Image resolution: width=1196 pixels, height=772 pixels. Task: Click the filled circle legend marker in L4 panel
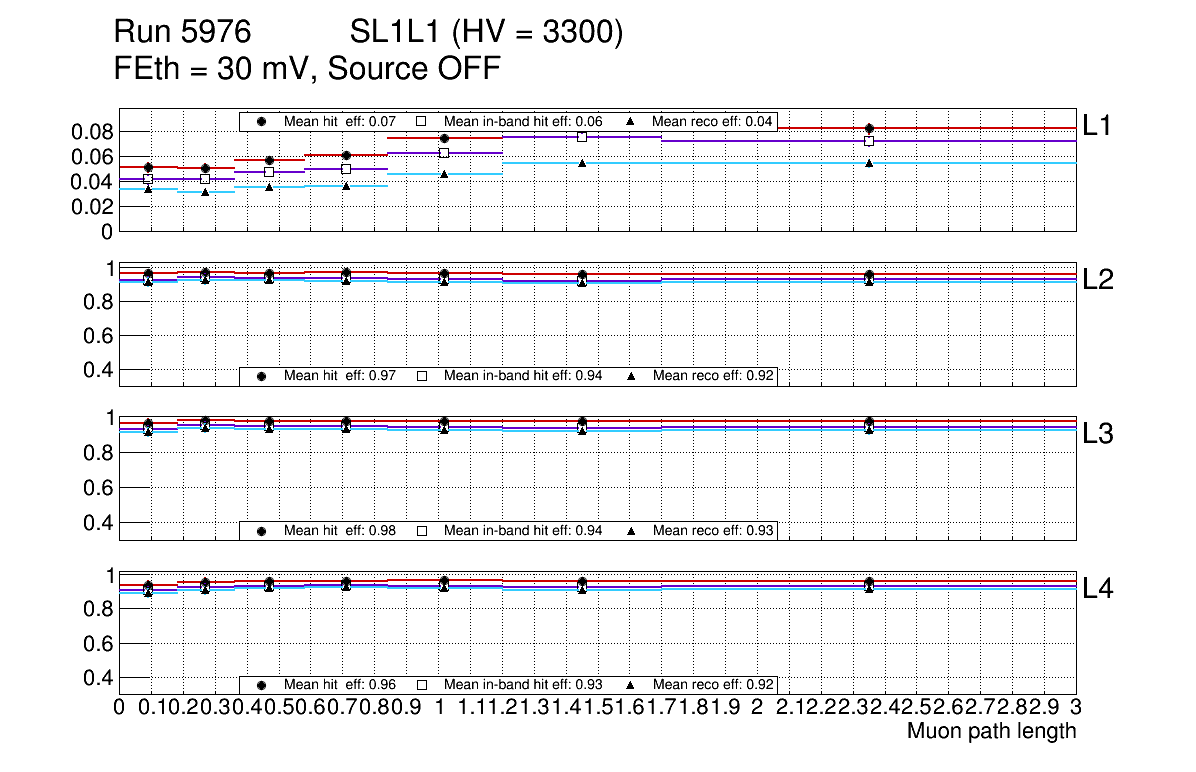pos(262,686)
